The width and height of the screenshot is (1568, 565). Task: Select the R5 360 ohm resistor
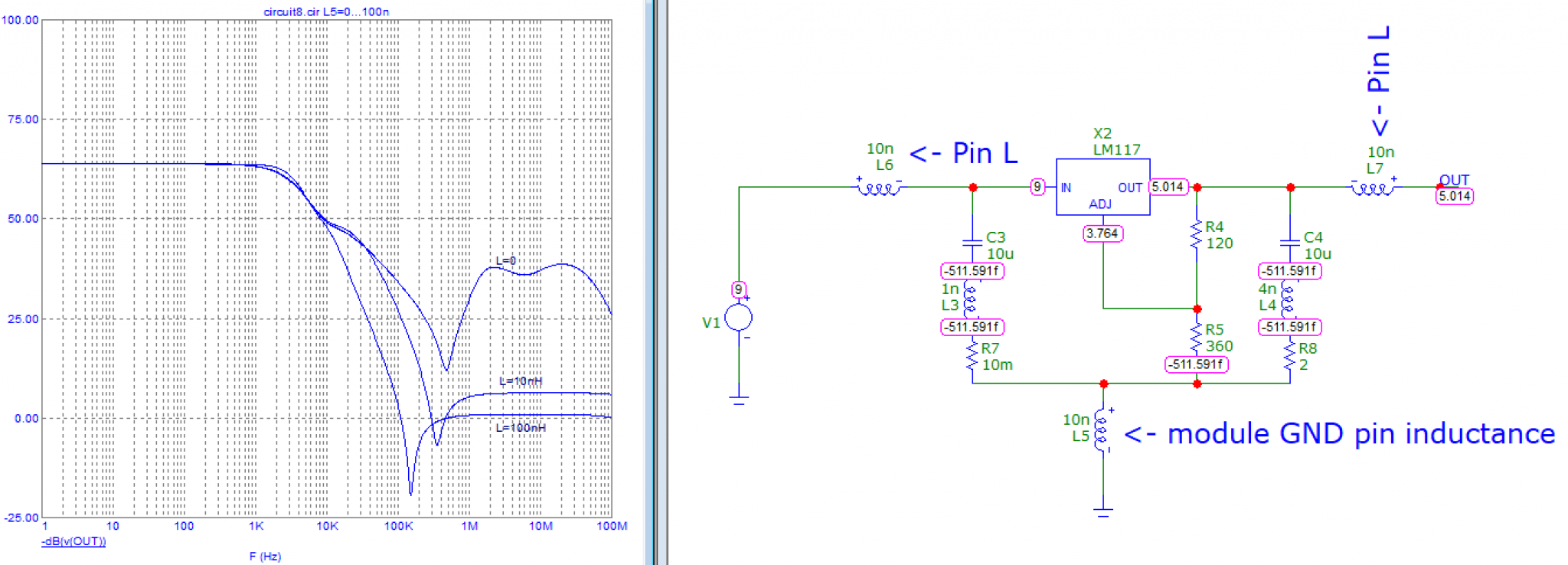click(1197, 337)
